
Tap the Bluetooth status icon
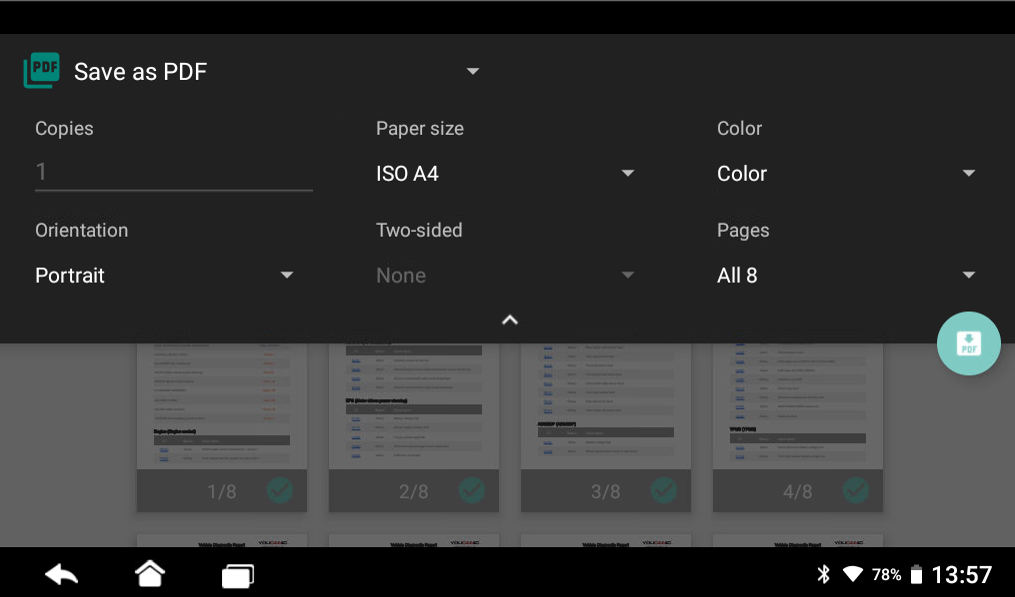[823, 574]
